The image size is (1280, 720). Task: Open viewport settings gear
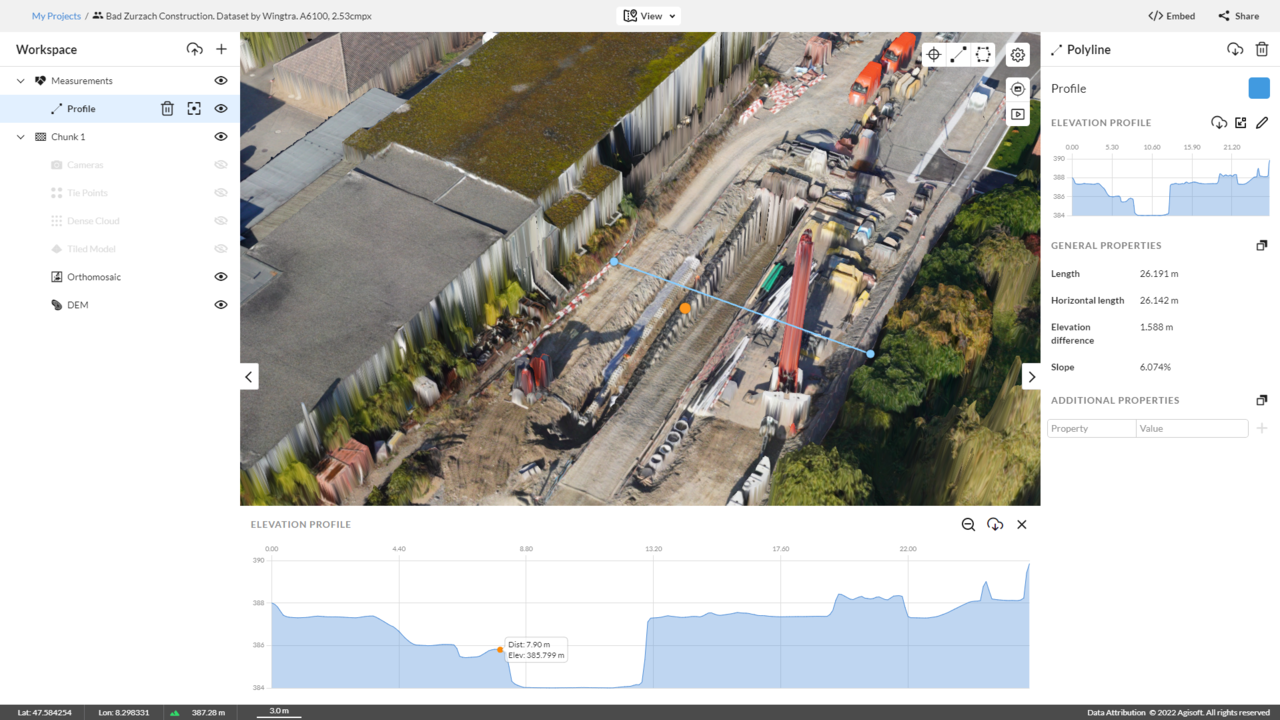tap(1018, 55)
